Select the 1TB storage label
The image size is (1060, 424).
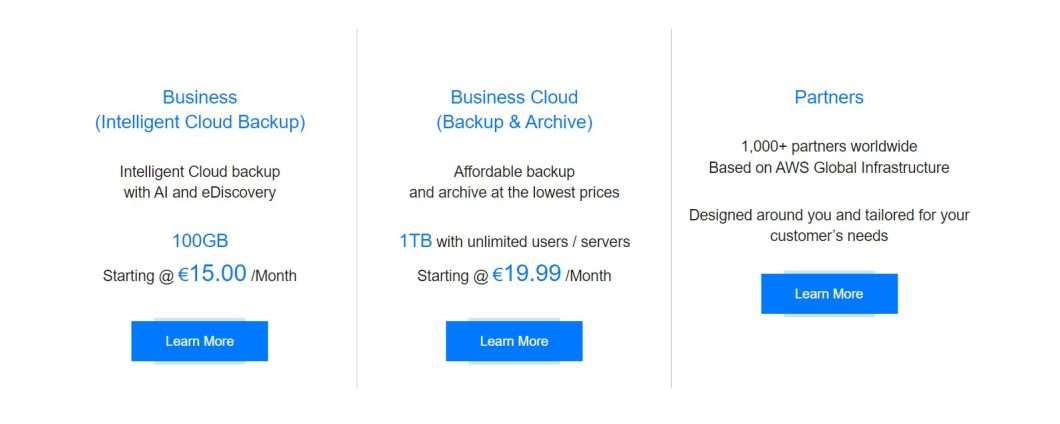click(x=415, y=241)
